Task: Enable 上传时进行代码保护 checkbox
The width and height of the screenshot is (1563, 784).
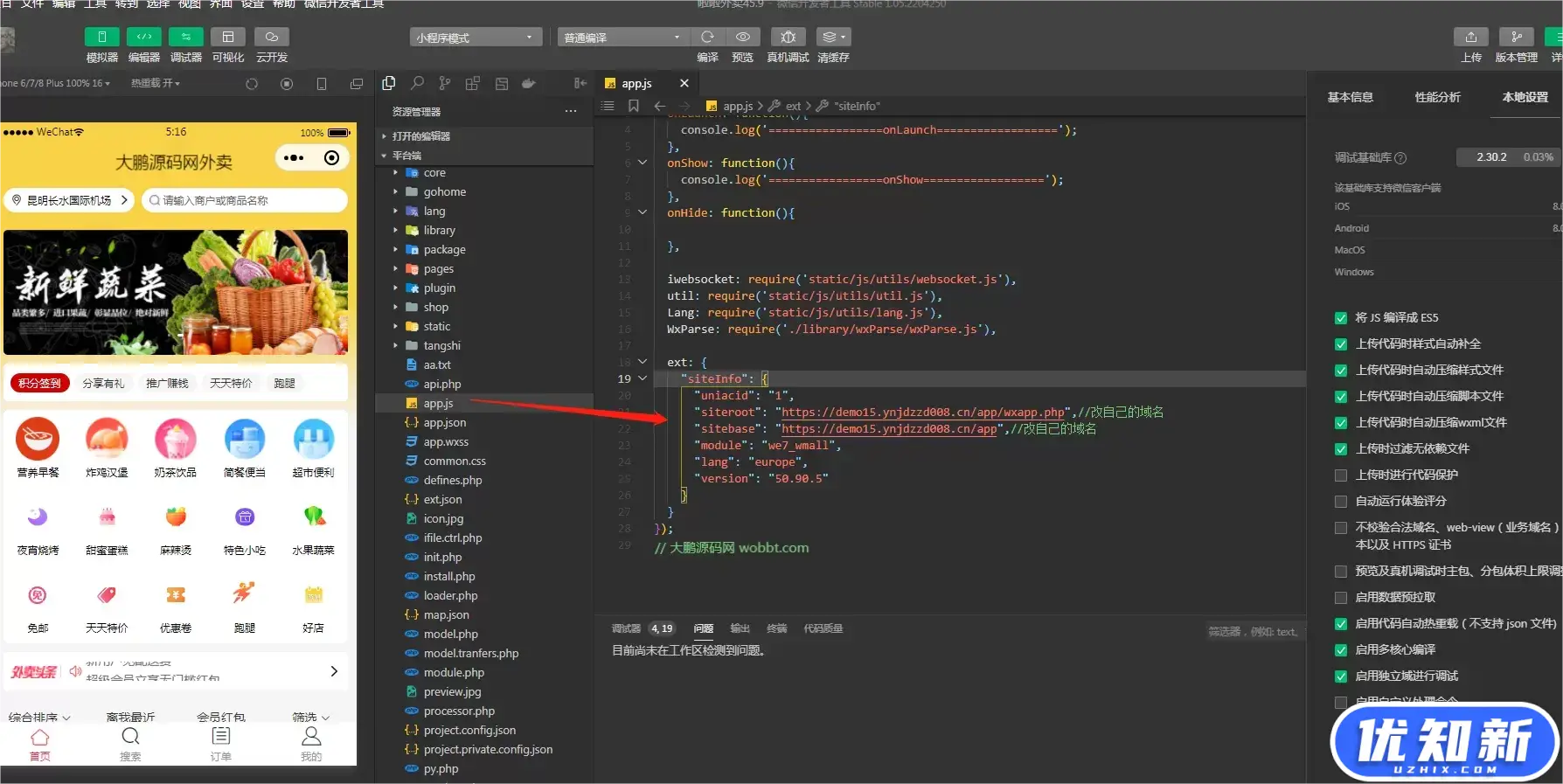Action: 1340,475
